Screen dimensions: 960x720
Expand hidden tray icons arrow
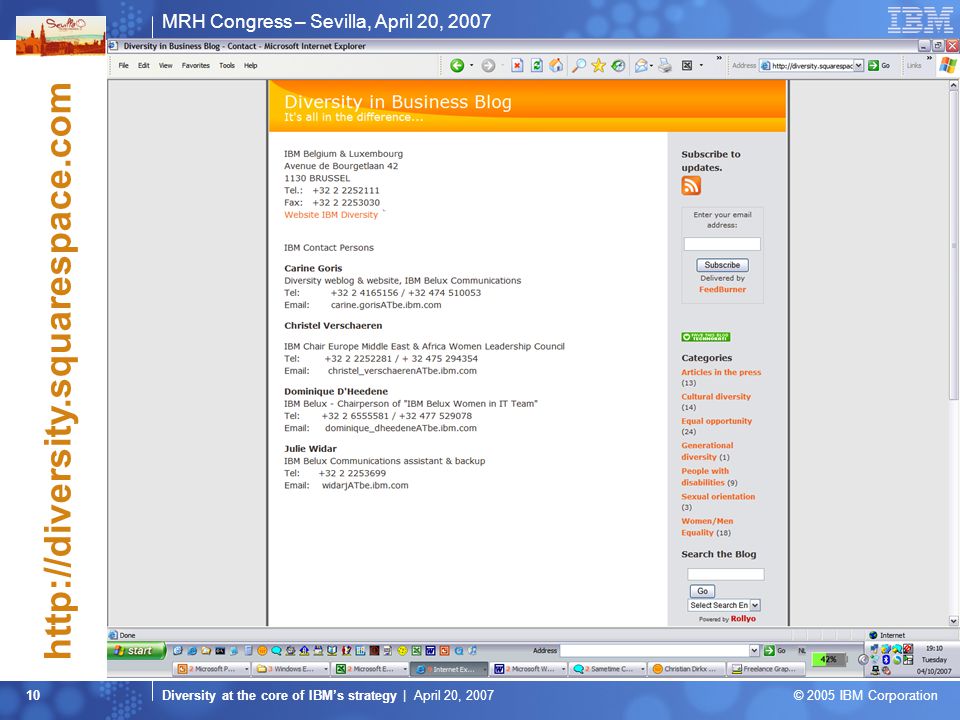[x=863, y=659]
